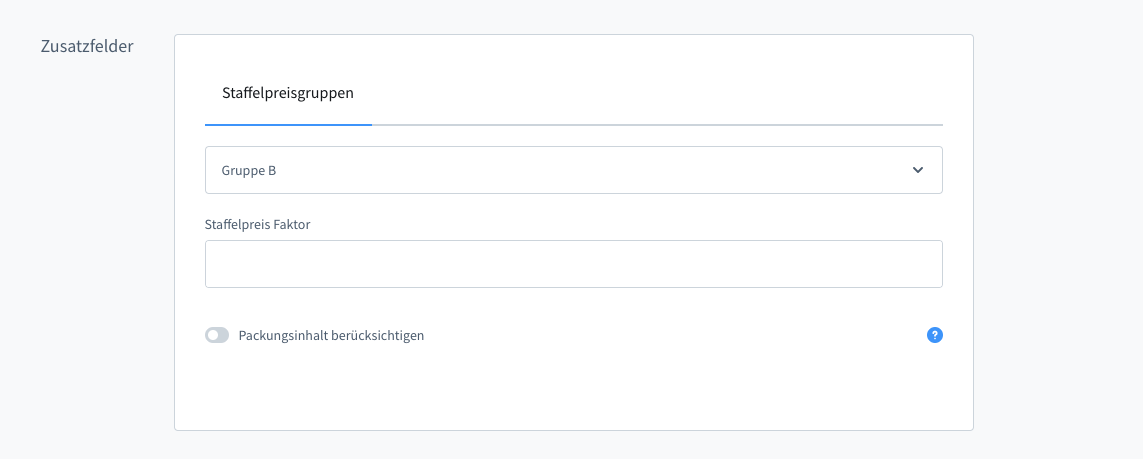This screenshot has height=459, width=1143.
Task: Click the Packungsinhalt berücksichtigen label
Action: click(331, 336)
